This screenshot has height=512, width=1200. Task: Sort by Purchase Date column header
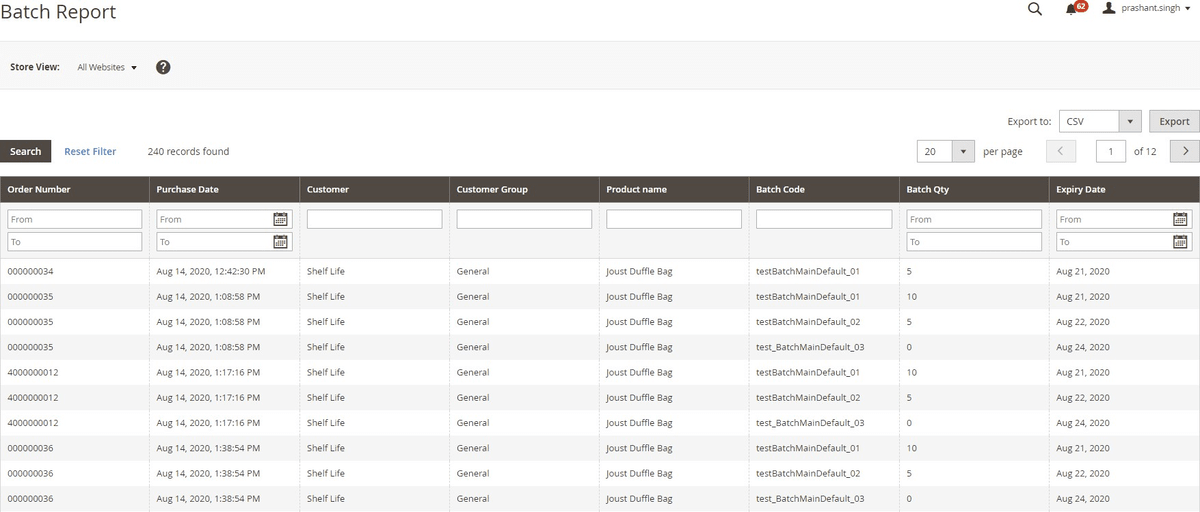(x=225, y=189)
